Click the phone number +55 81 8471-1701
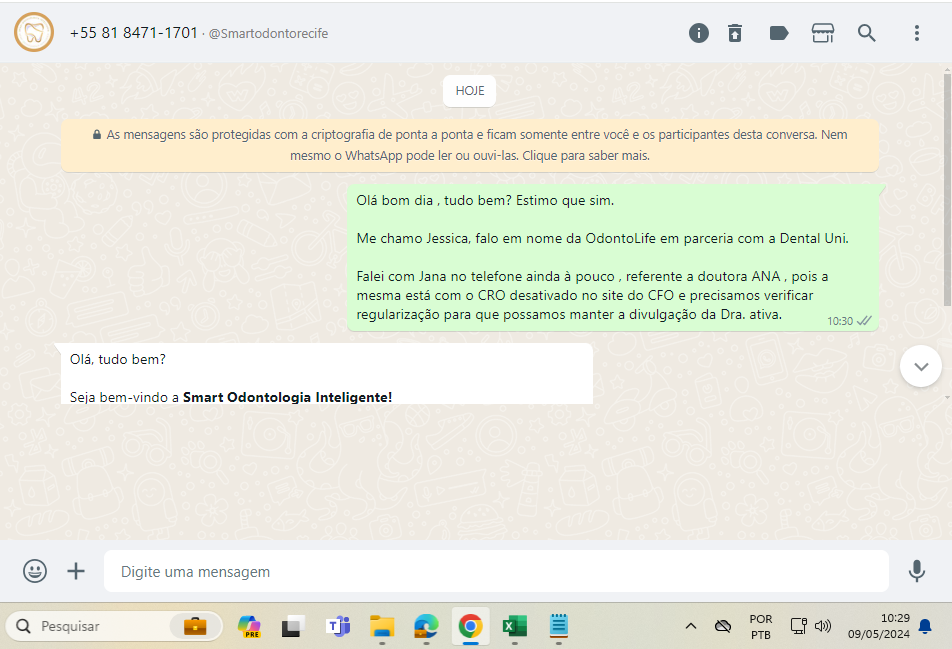The image size is (952, 649). (x=134, y=33)
